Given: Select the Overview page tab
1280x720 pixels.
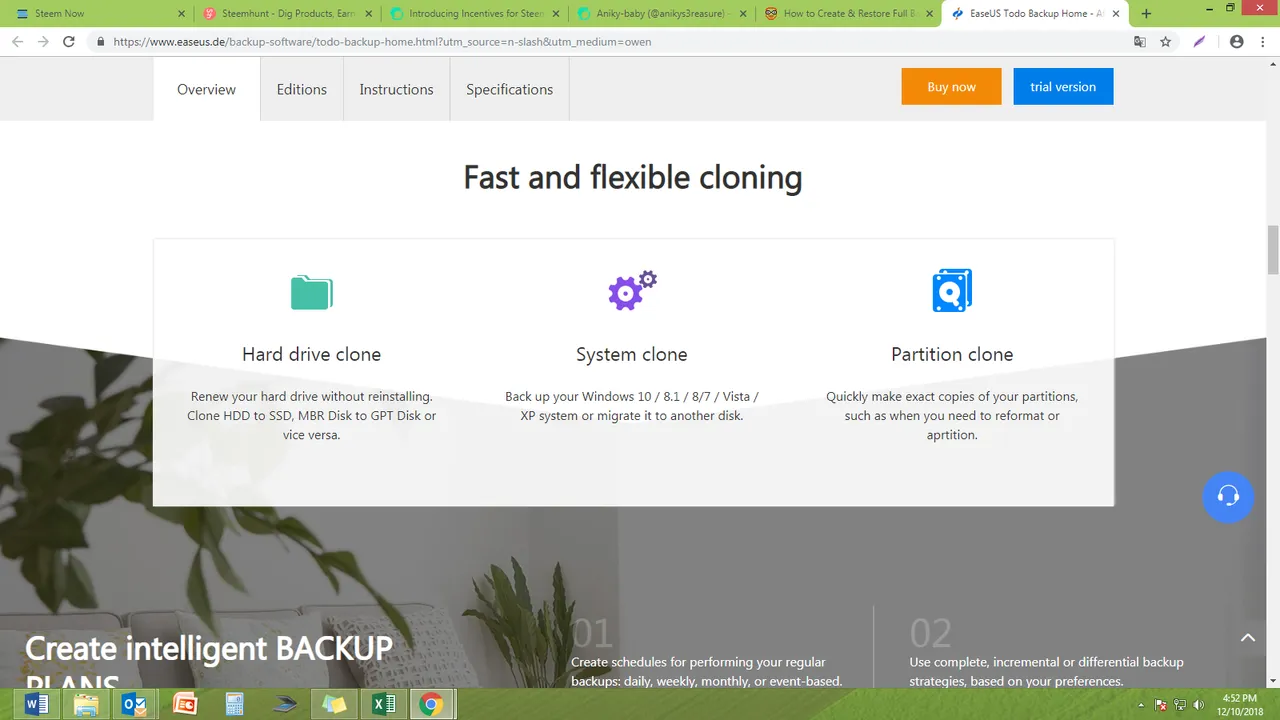Looking at the screenshot, I should click(206, 89).
